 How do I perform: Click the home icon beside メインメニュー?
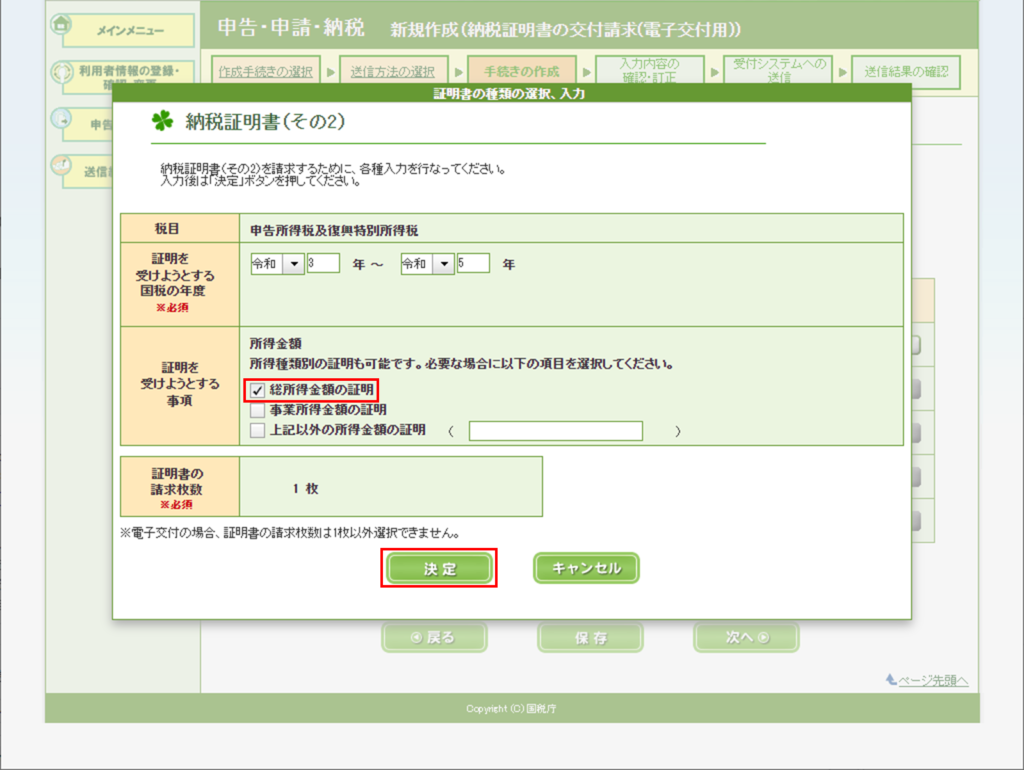tap(61, 26)
